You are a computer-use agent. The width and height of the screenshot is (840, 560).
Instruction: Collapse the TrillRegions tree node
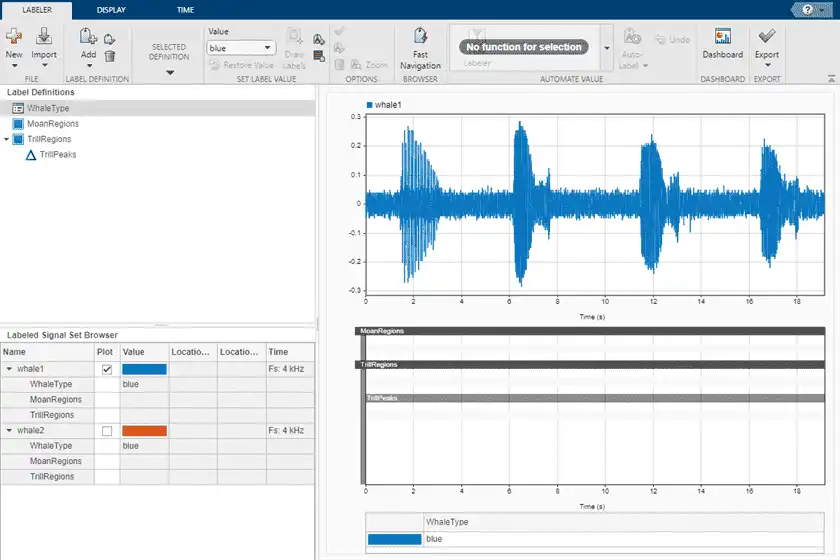[7, 139]
